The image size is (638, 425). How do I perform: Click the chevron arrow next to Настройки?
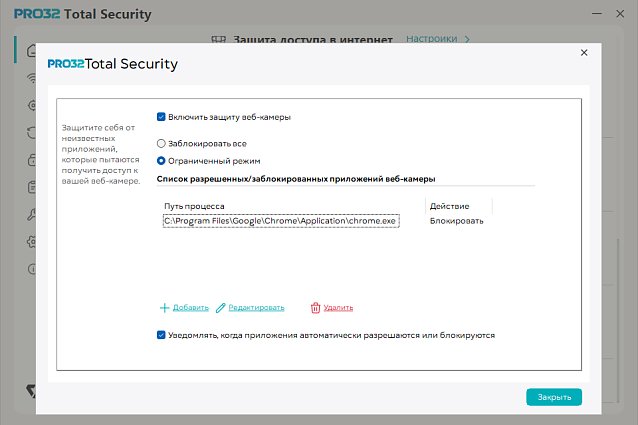pyautogui.click(x=467, y=39)
